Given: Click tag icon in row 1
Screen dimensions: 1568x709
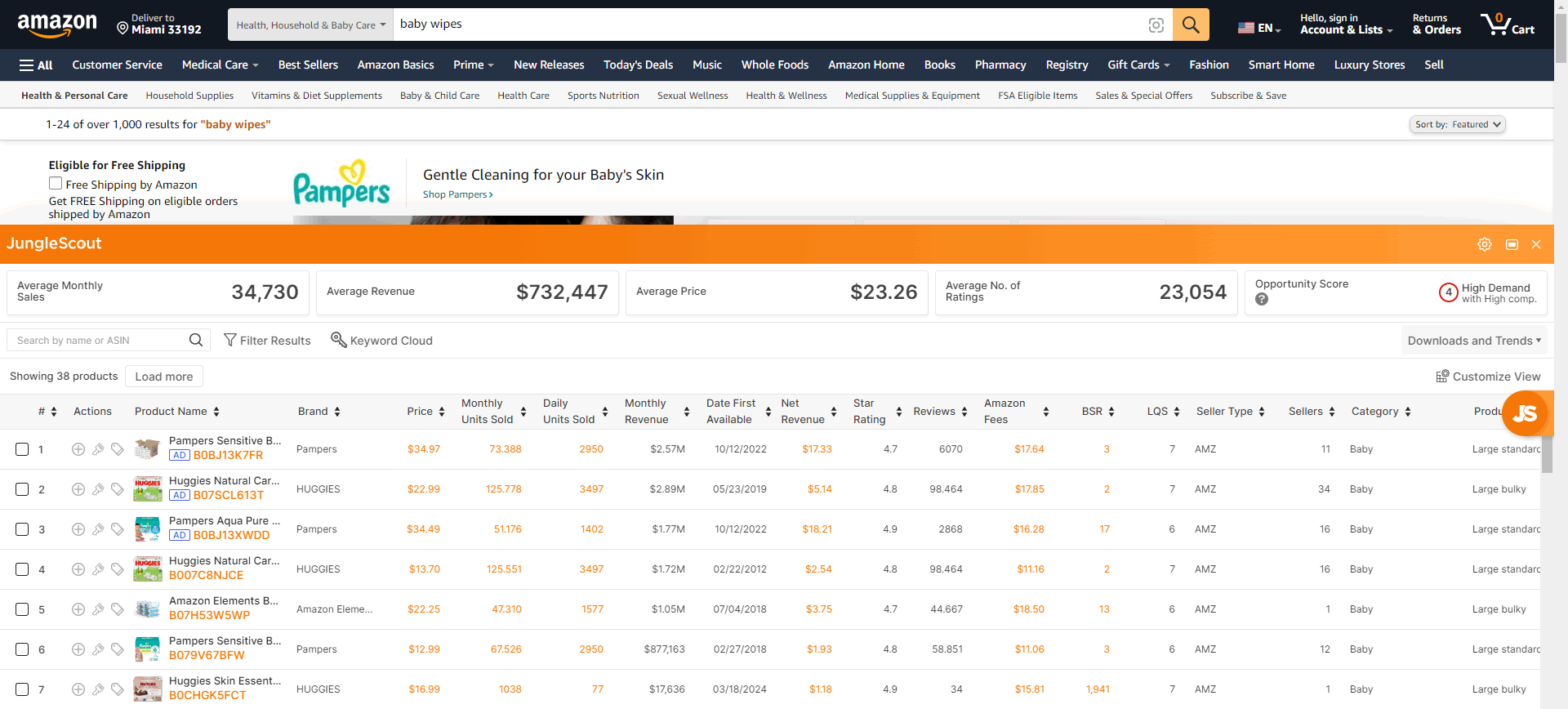Looking at the screenshot, I should point(118,449).
